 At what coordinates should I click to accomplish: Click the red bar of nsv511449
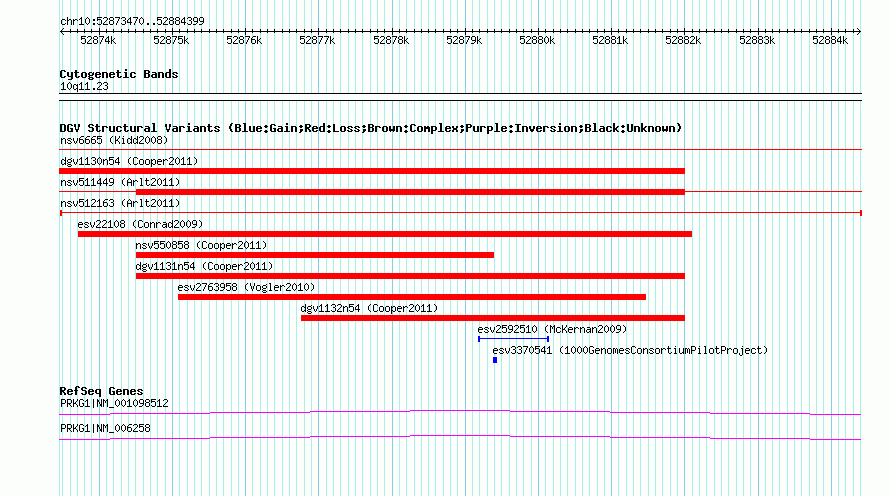(410, 192)
